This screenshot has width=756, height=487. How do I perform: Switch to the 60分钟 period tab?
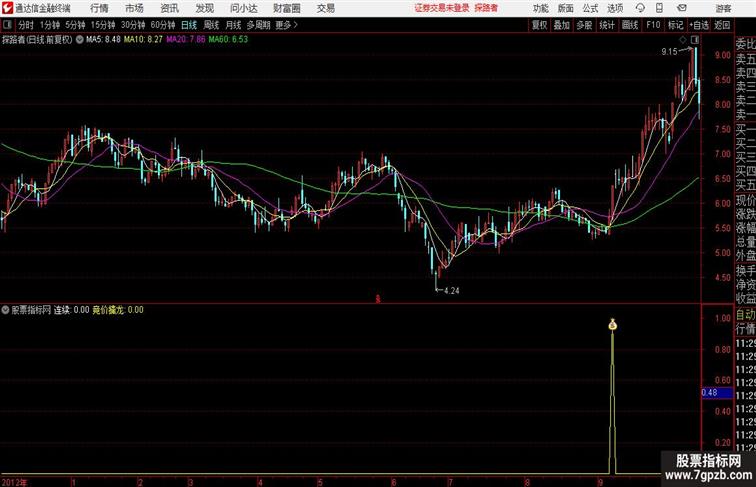click(163, 25)
